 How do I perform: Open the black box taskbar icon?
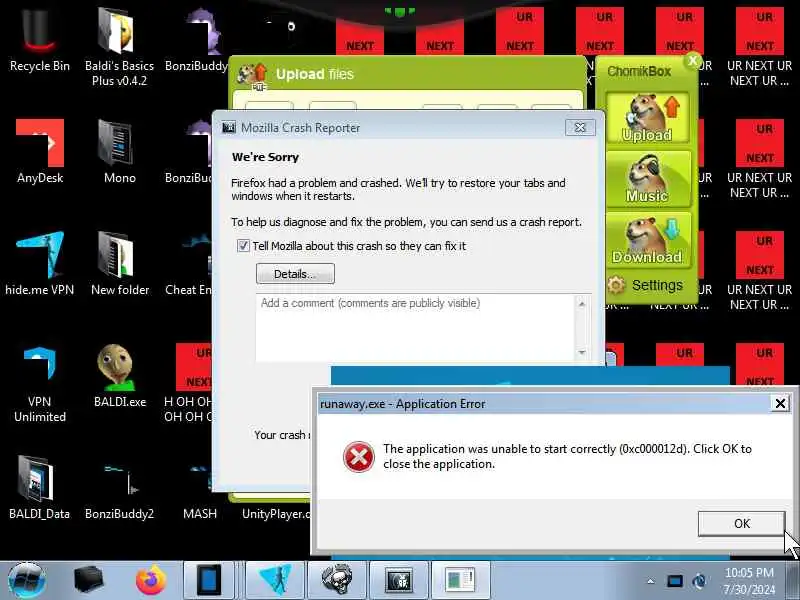[89, 580]
